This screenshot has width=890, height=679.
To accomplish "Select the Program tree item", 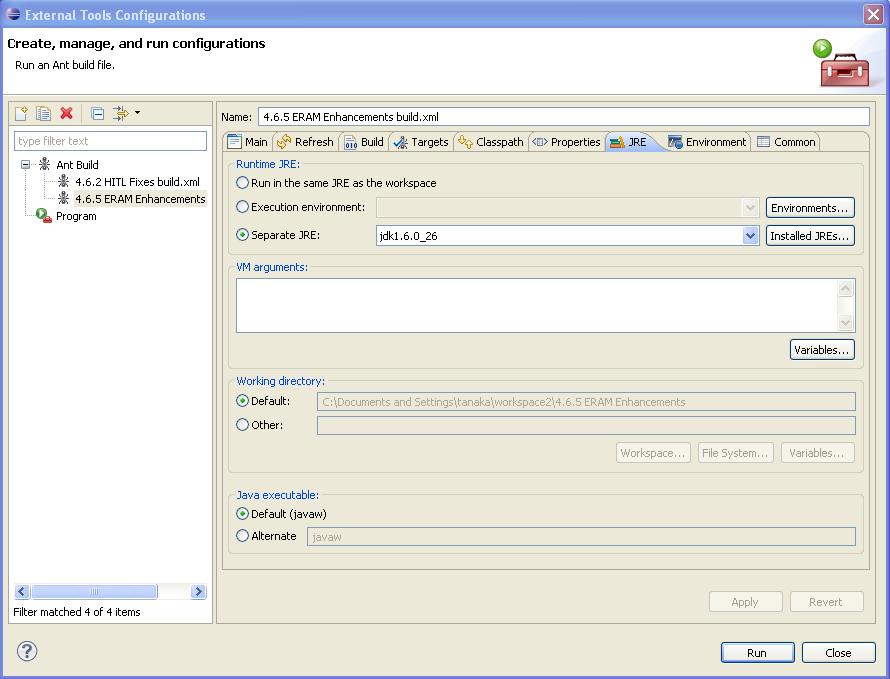I will click(x=76, y=216).
